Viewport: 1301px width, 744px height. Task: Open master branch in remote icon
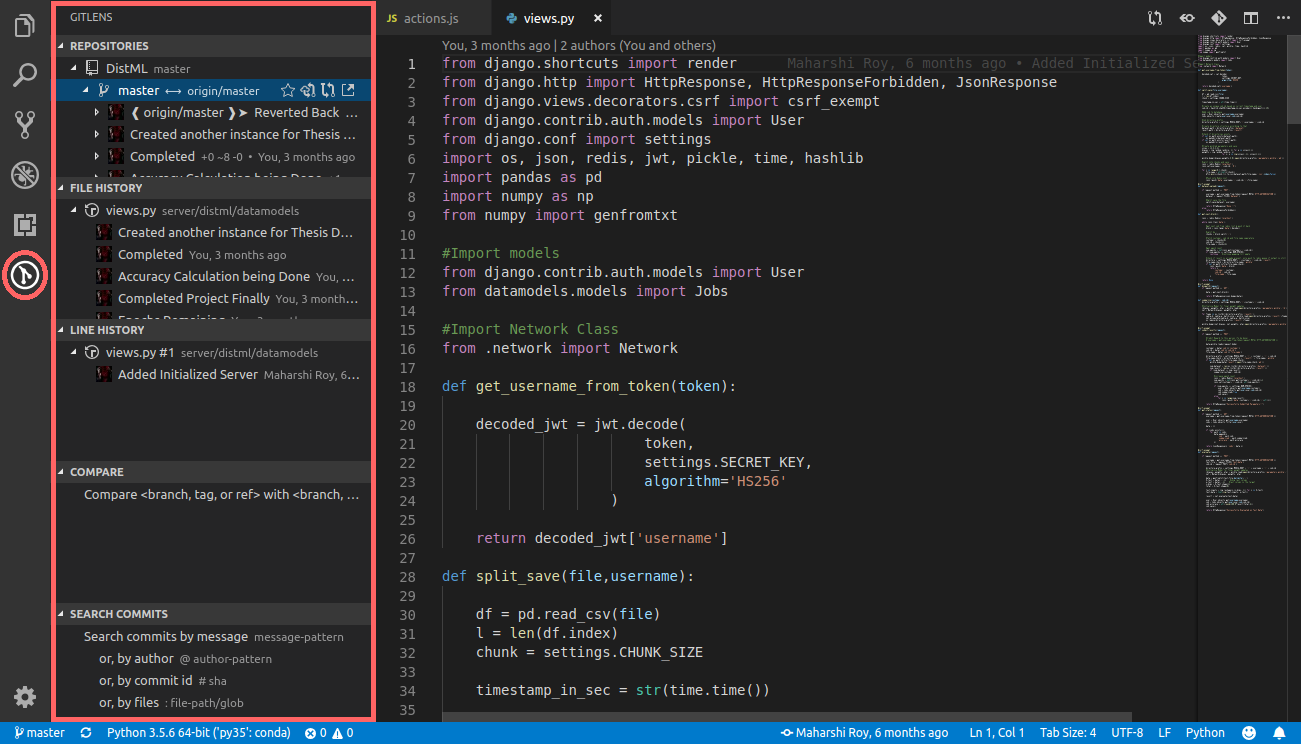tap(349, 90)
